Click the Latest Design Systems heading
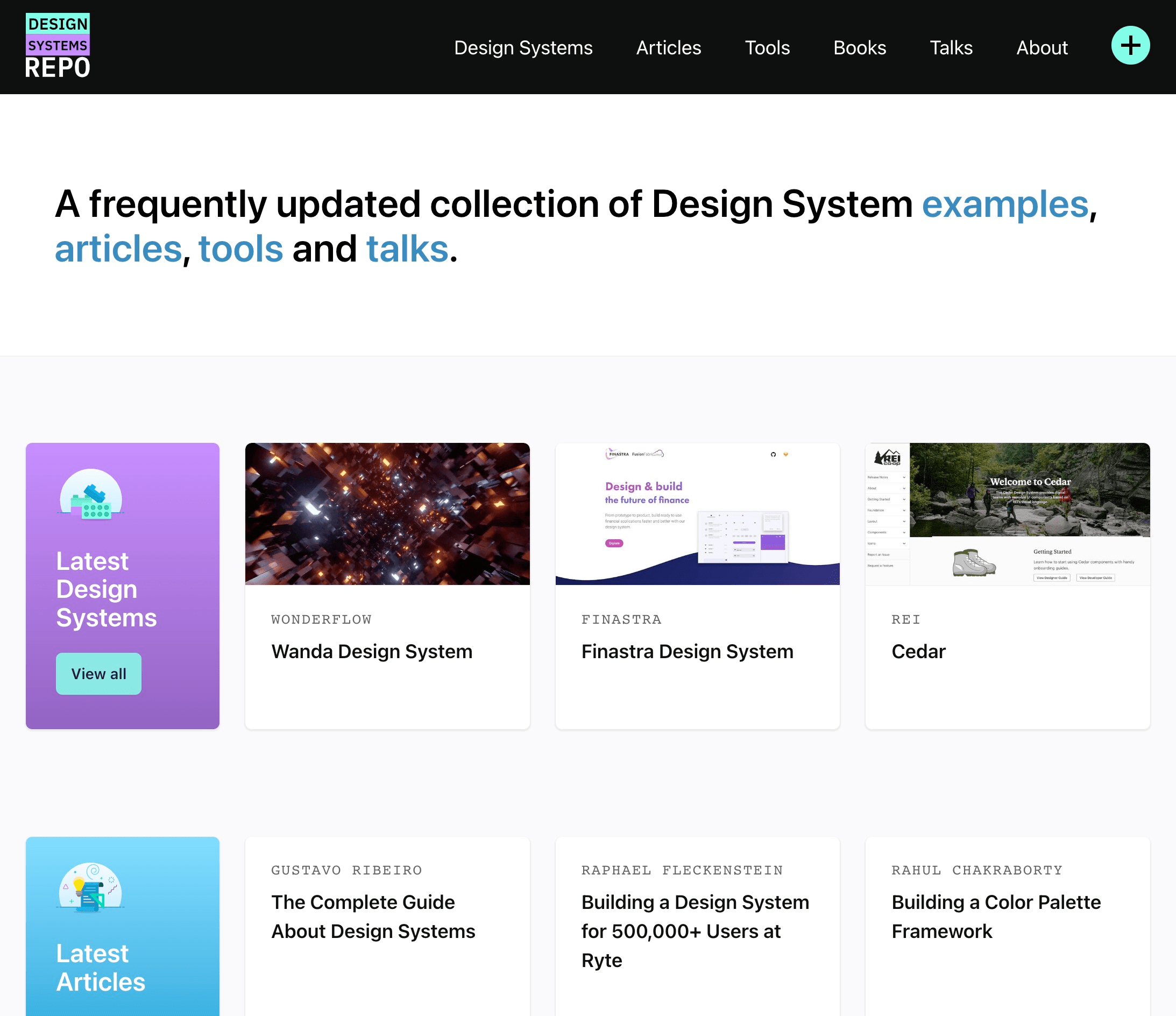This screenshot has height=1016, width=1176. point(107,589)
